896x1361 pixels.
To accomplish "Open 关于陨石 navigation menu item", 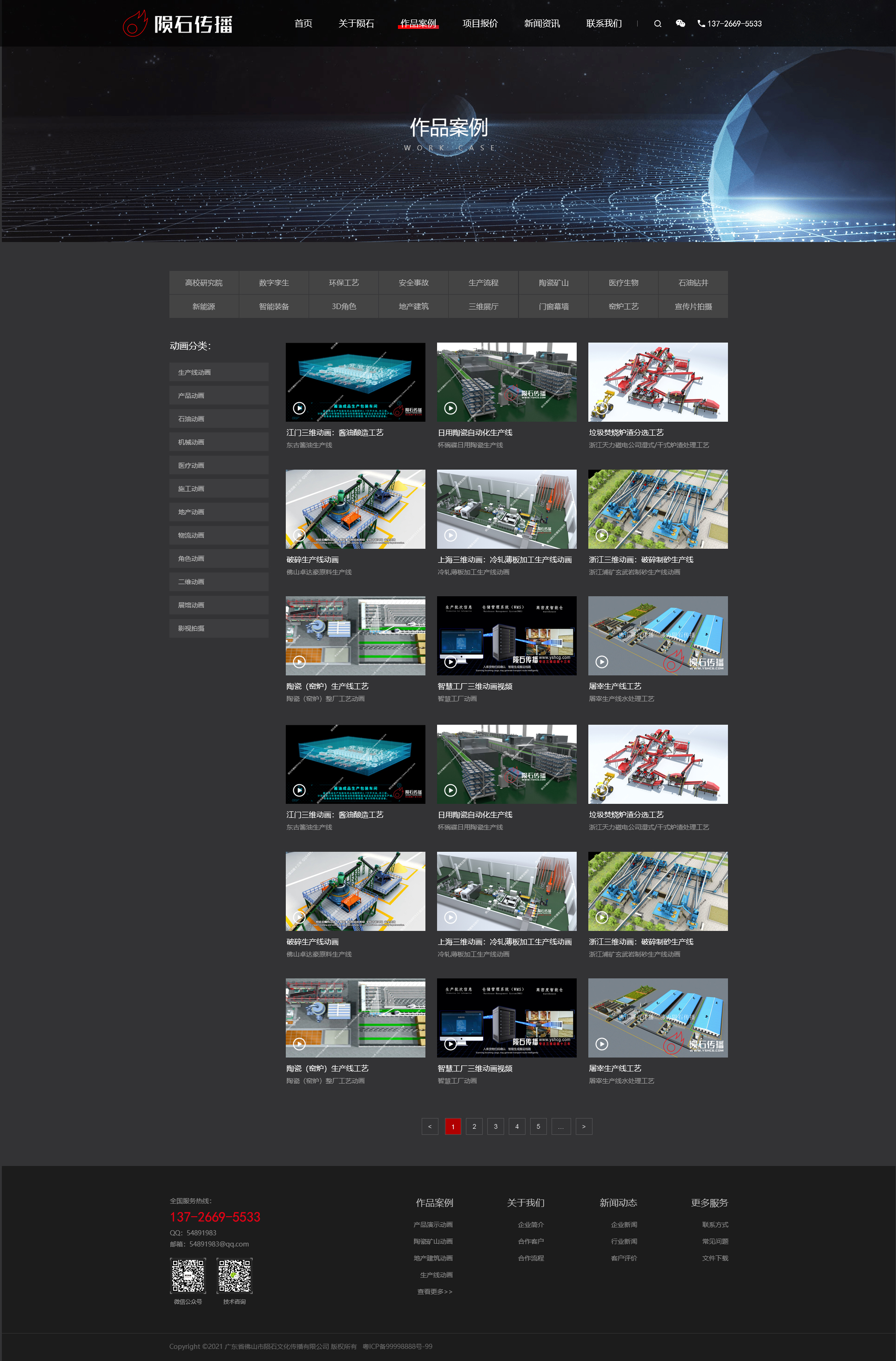I will (356, 23).
